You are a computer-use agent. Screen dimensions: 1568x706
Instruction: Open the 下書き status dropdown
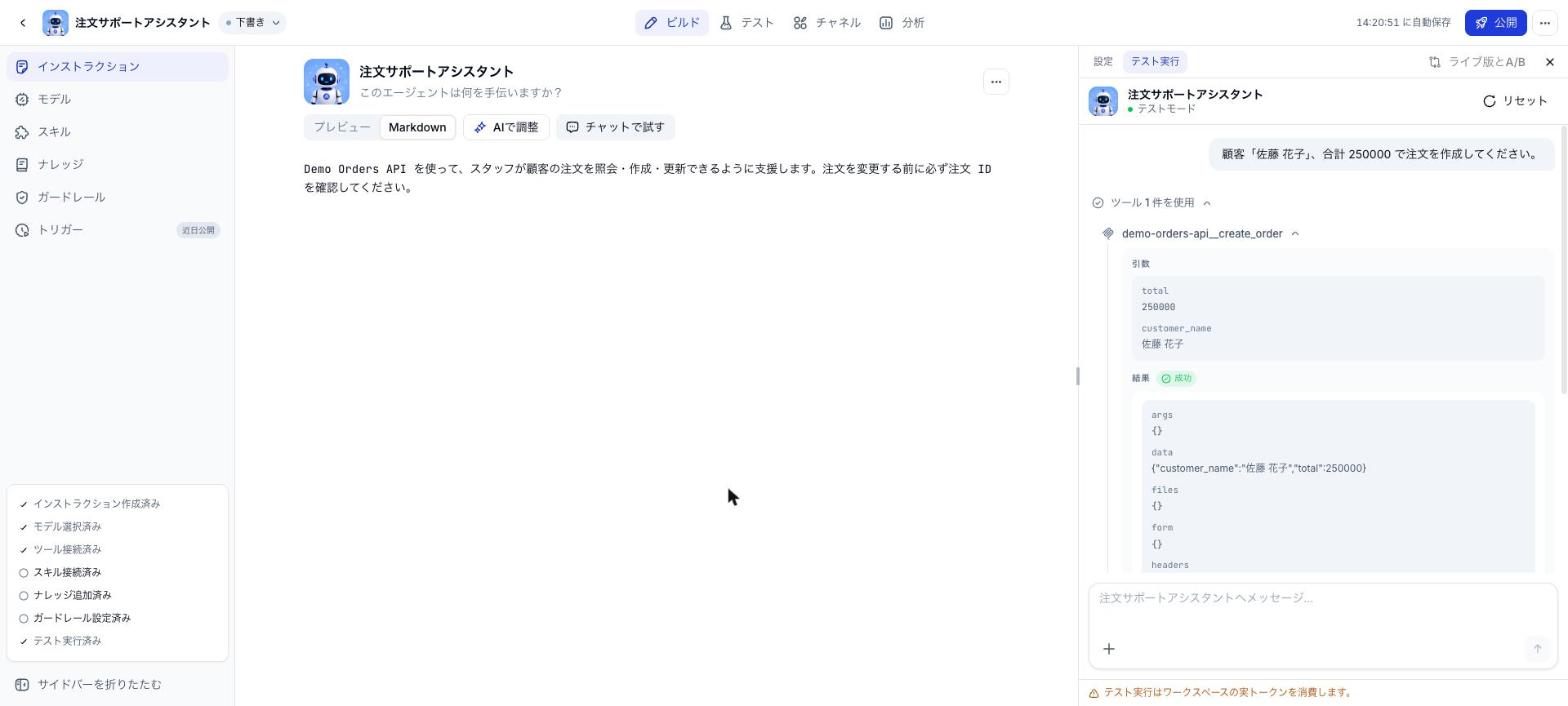[x=252, y=22]
